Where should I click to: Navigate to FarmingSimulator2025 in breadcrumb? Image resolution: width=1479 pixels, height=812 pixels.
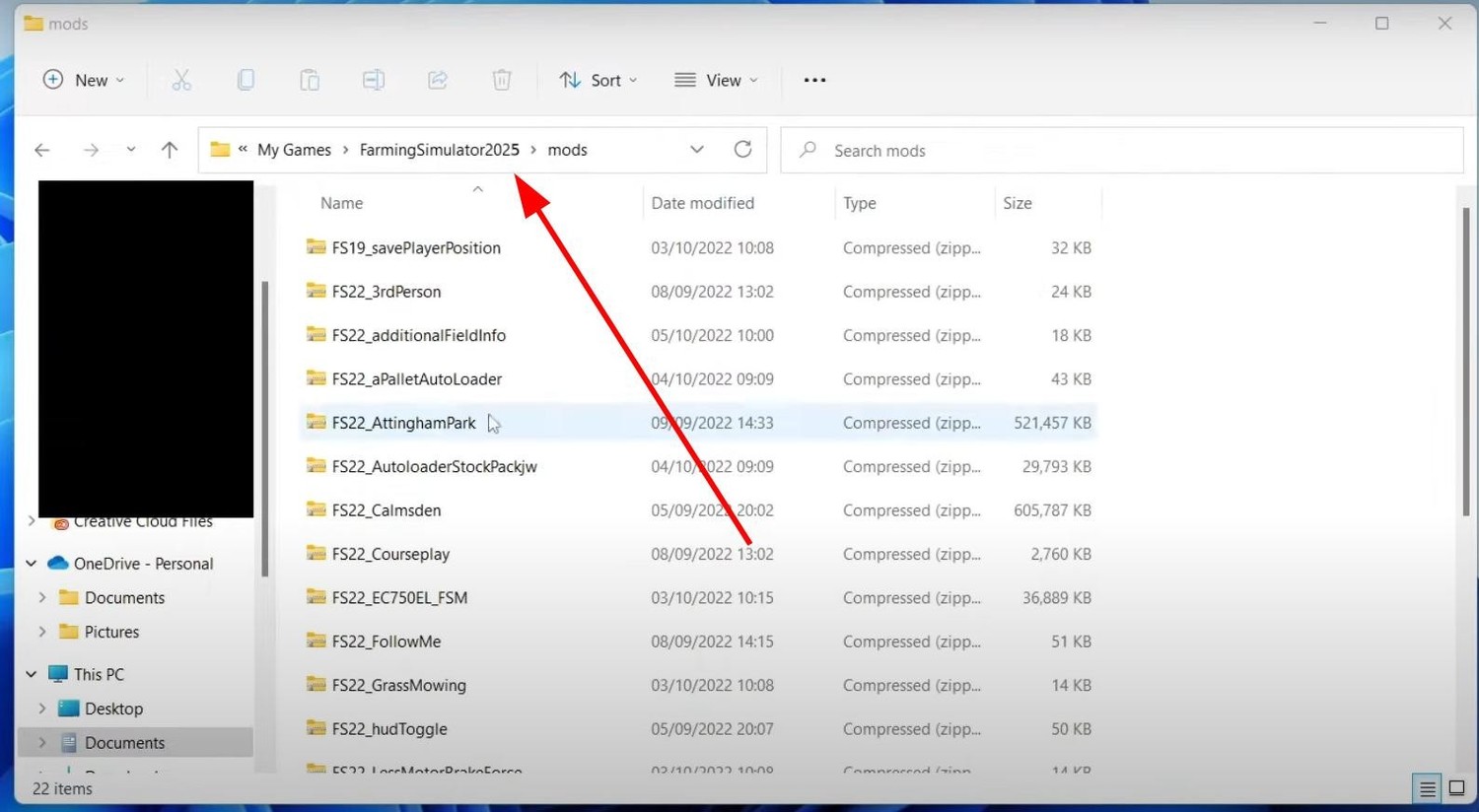click(439, 150)
